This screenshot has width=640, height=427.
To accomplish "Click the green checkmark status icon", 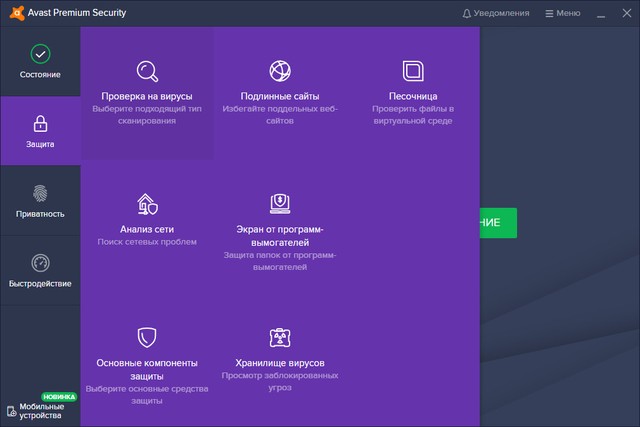I will 40,54.
